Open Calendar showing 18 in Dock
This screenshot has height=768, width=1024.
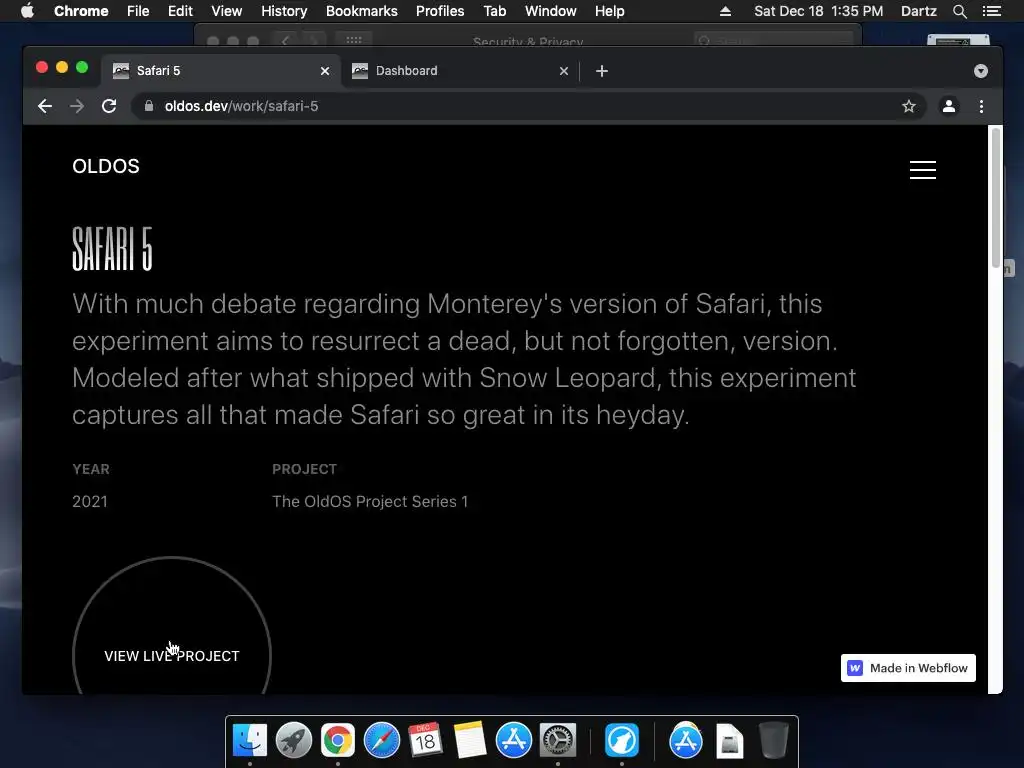point(425,740)
